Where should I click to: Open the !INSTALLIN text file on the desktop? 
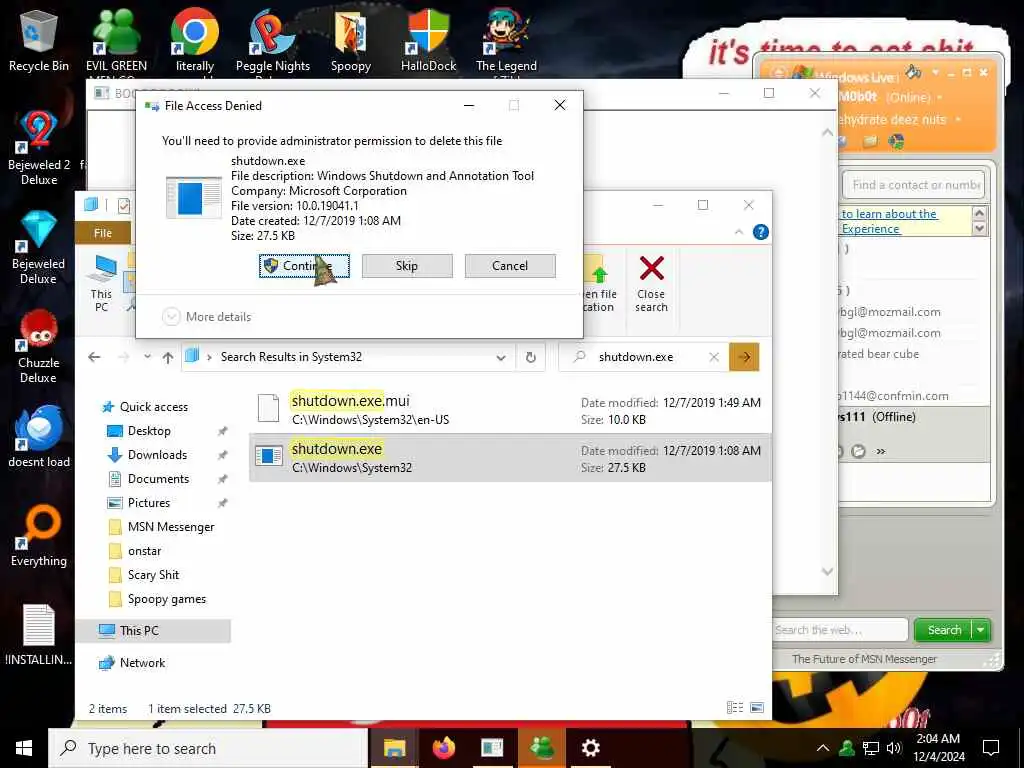(x=39, y=635)
